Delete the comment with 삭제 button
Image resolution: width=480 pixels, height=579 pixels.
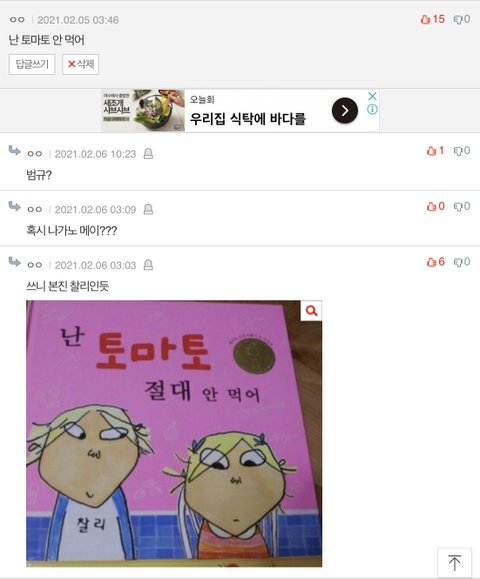pos(80,64)
